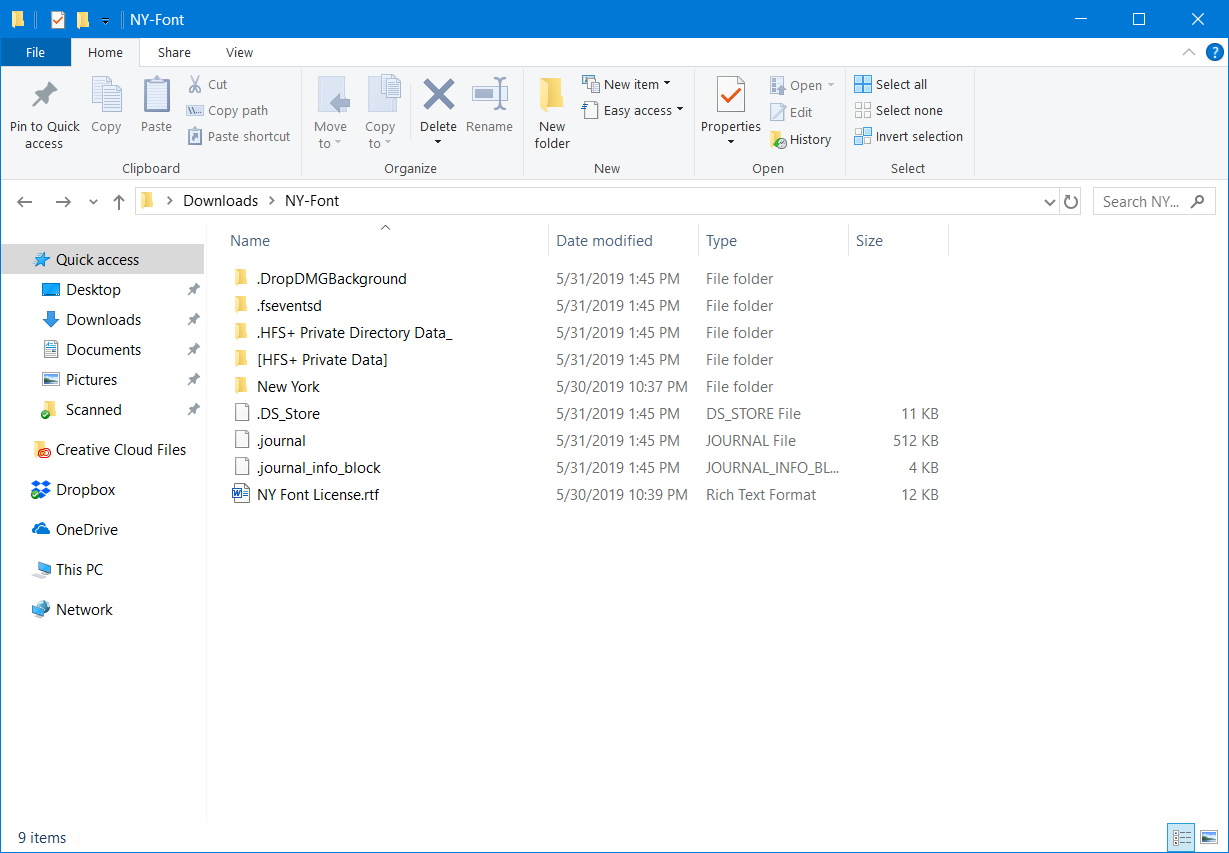Click Select none
Screen dimensions: 1229x853
coord(898,110)
